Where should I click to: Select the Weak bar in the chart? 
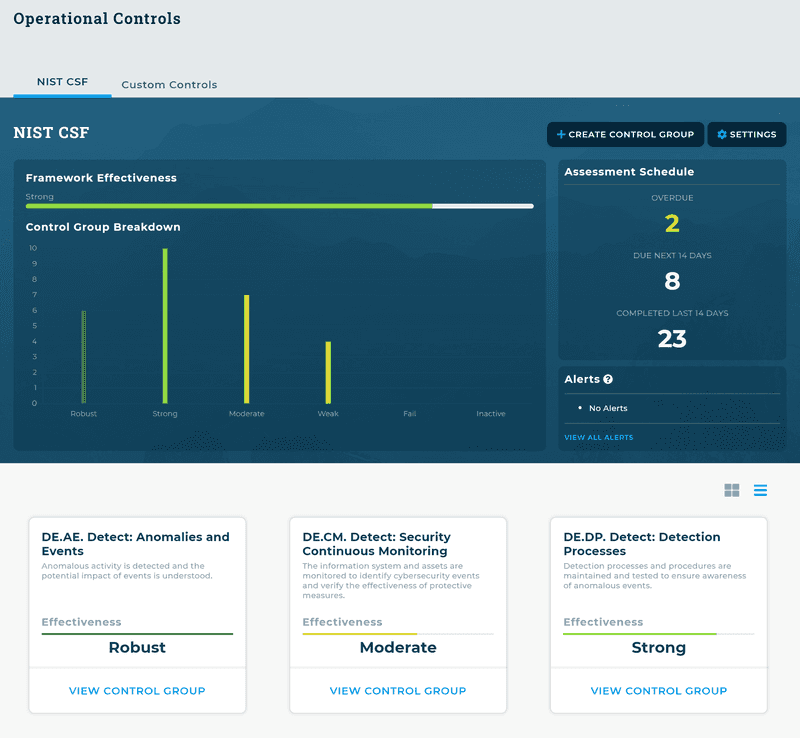[x=328, y=372]
